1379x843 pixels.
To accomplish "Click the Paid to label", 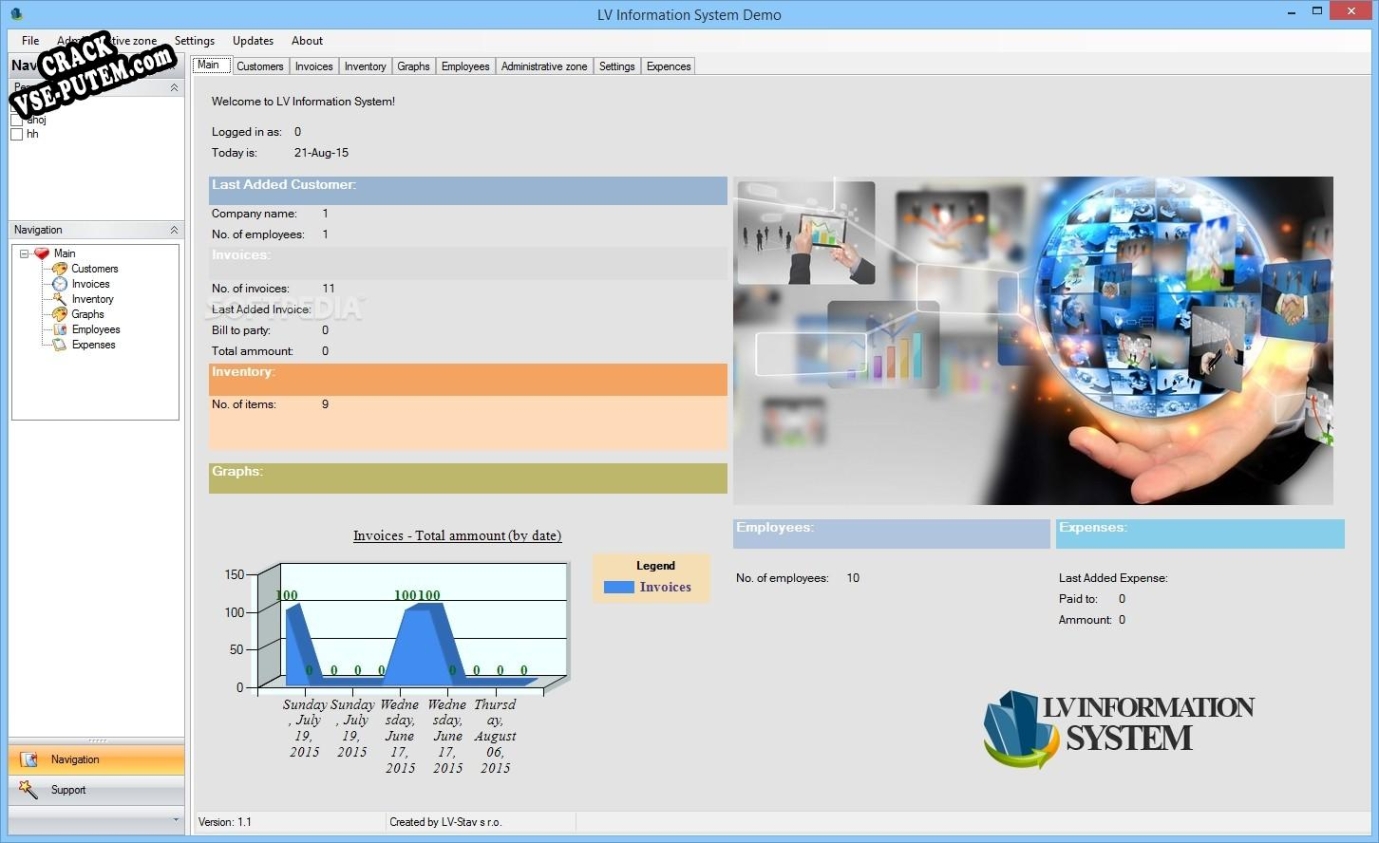I will (x=1078, y=599).
